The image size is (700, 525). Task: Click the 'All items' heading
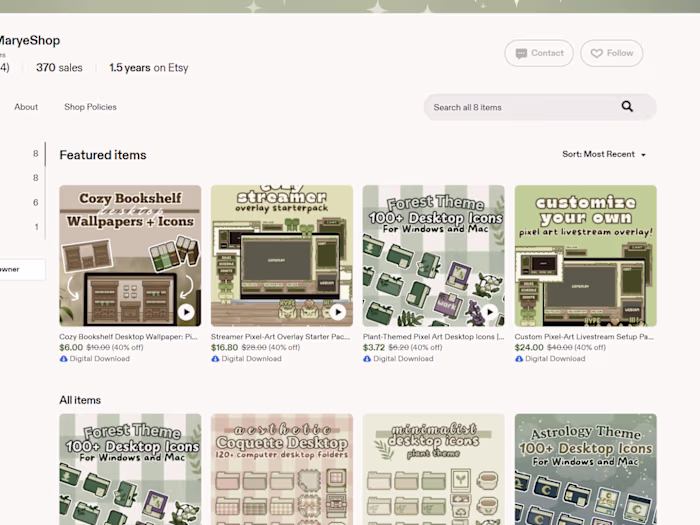(80, 400)
